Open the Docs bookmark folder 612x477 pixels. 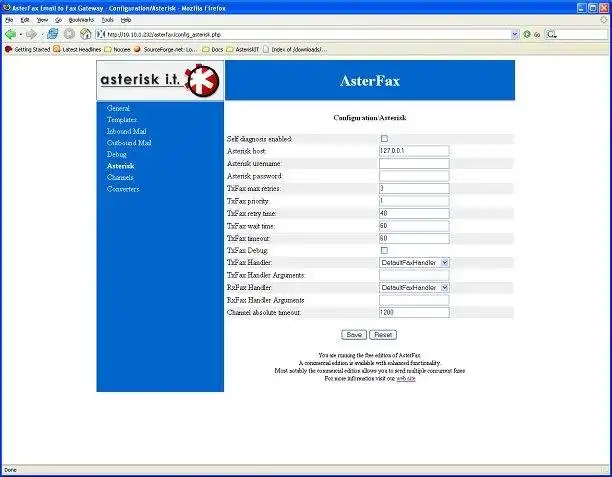tap(213, 50)
